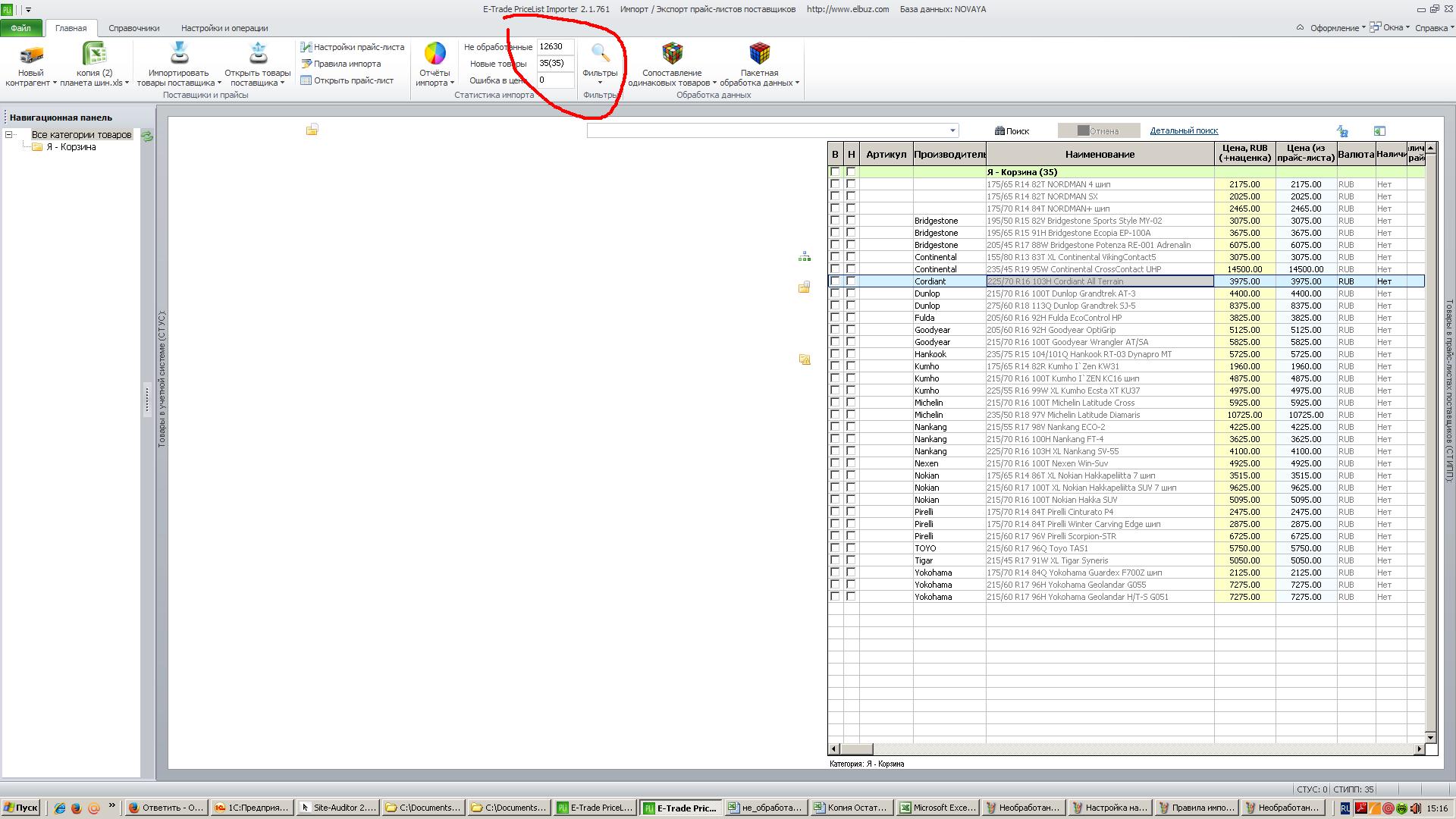Tick the В checkbox for Toyo TAS1 row
The image size is (1456, 819).
pos(835,548)
